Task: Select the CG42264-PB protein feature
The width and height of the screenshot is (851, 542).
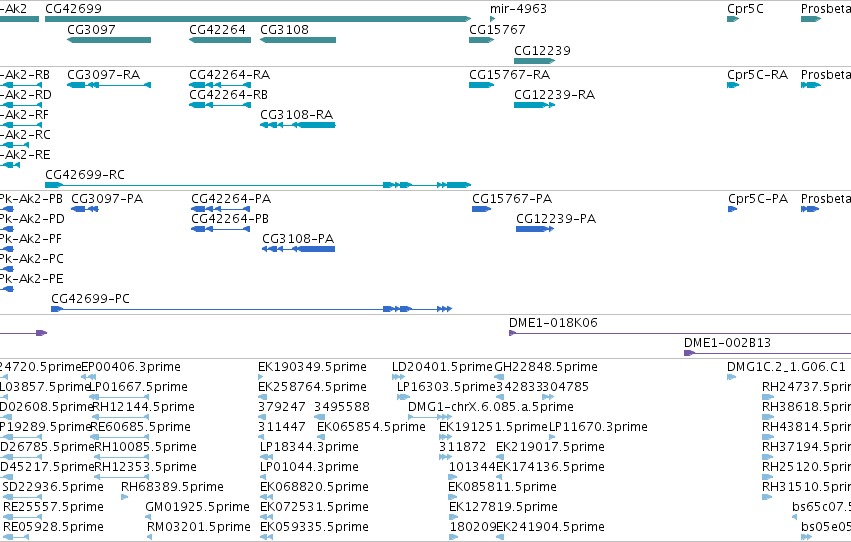Action: tap(220, 229)
